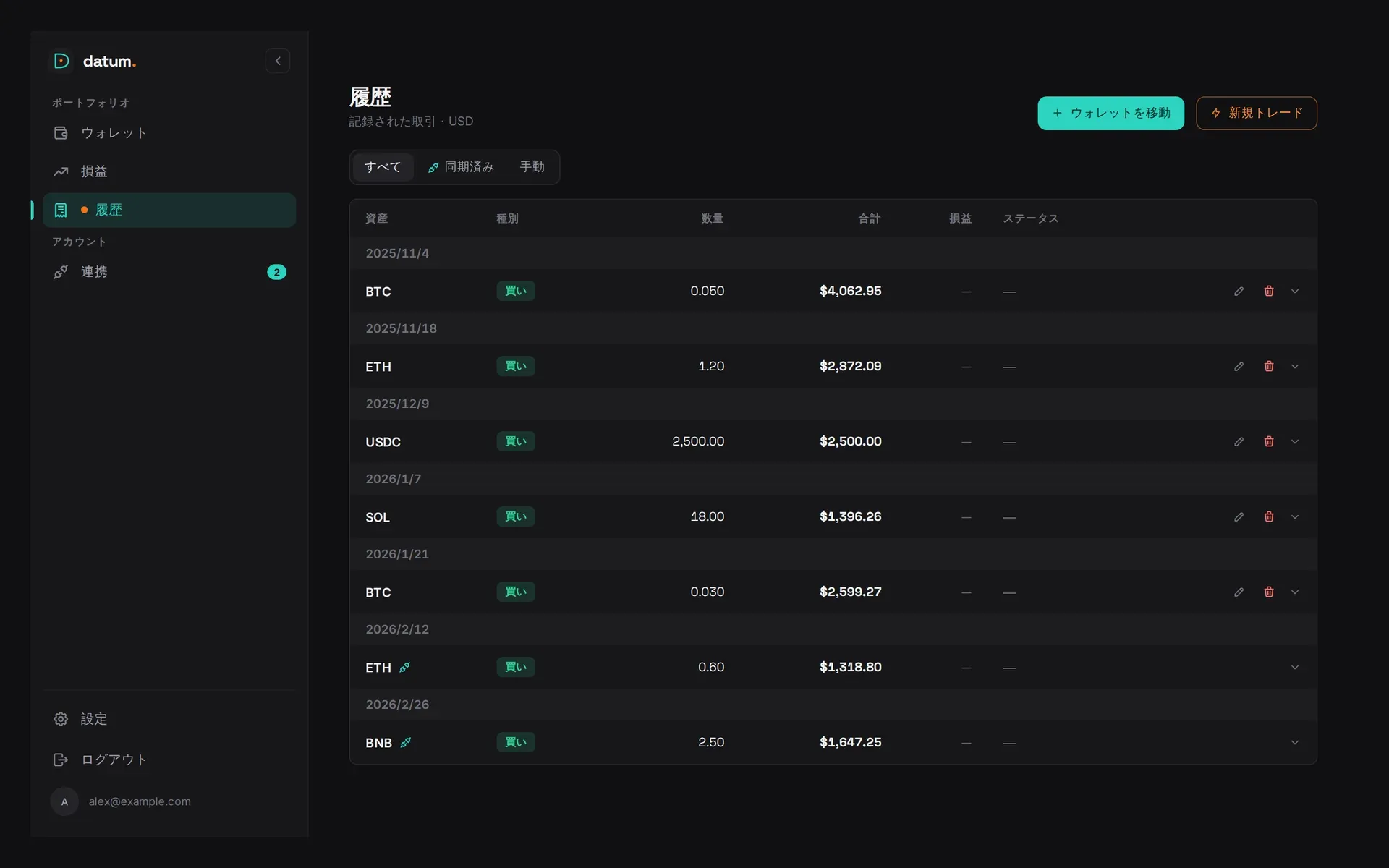
Task: Edit the BTC 0.050 transaction
Action: coord(1239,292)
